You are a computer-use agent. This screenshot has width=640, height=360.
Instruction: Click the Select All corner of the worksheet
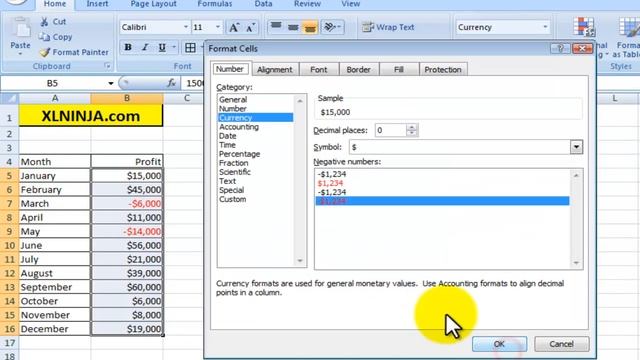coord(9,98)
